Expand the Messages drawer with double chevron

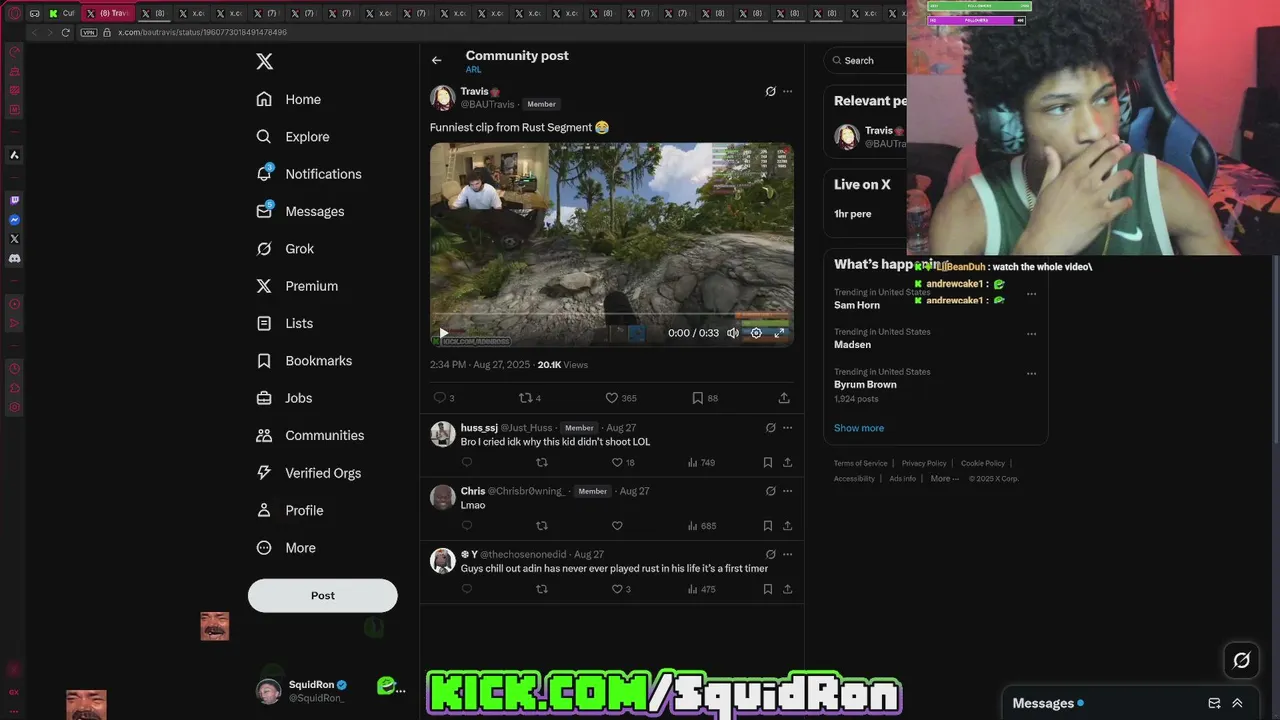pyautogui.click(x=1237, y=703)
